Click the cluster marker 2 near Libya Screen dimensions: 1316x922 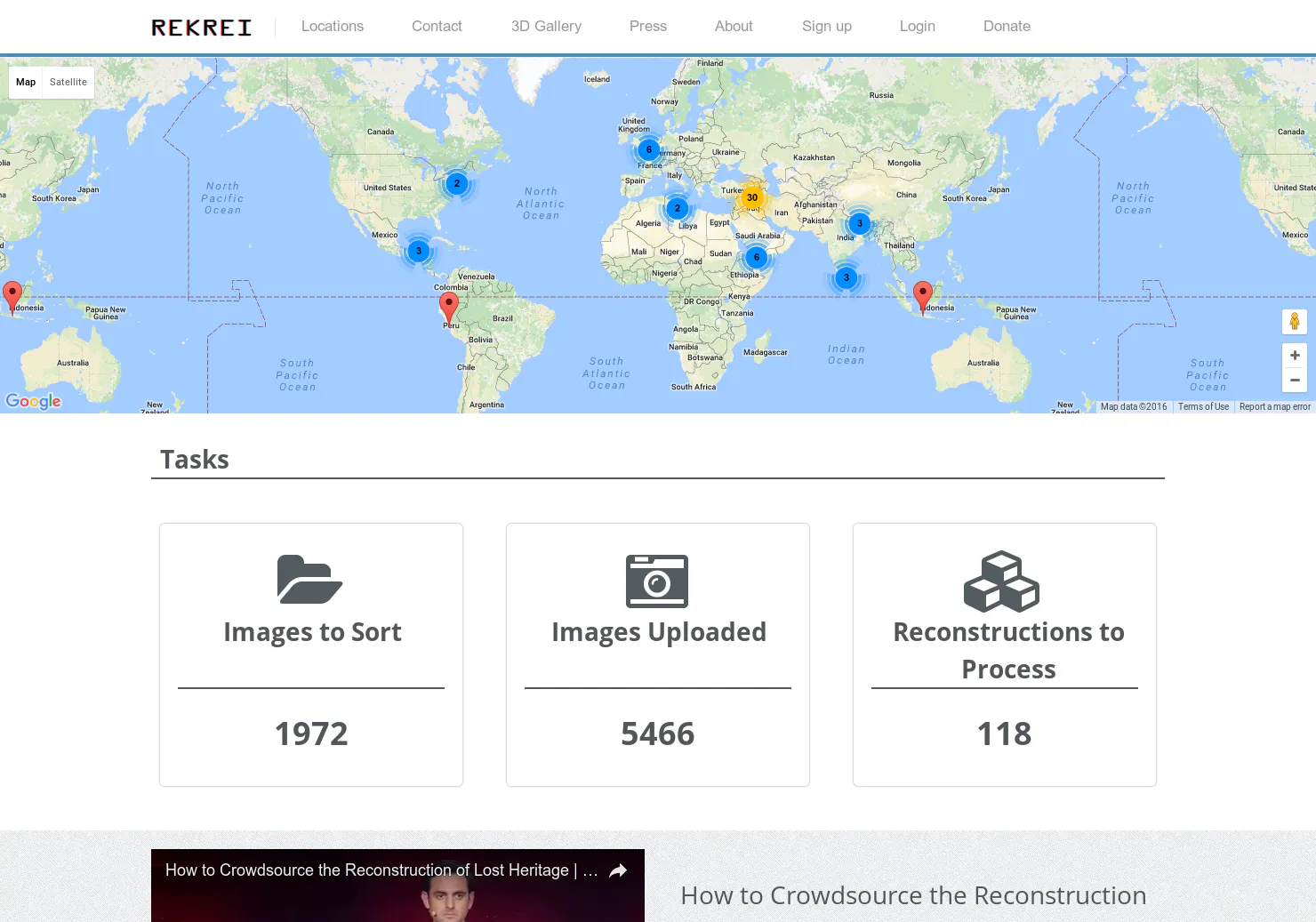(678, 208)
